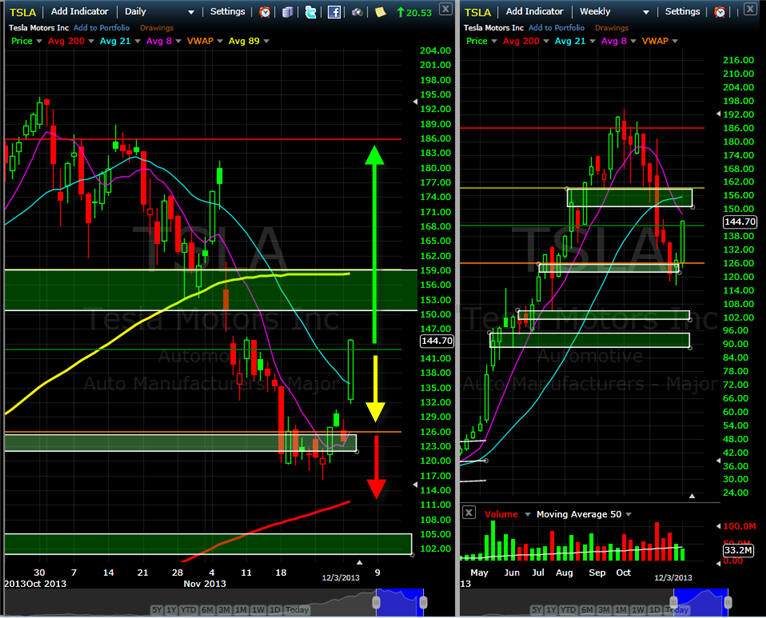Close the Volume indicator panel
766x618 pixels.
coord(468,512)
